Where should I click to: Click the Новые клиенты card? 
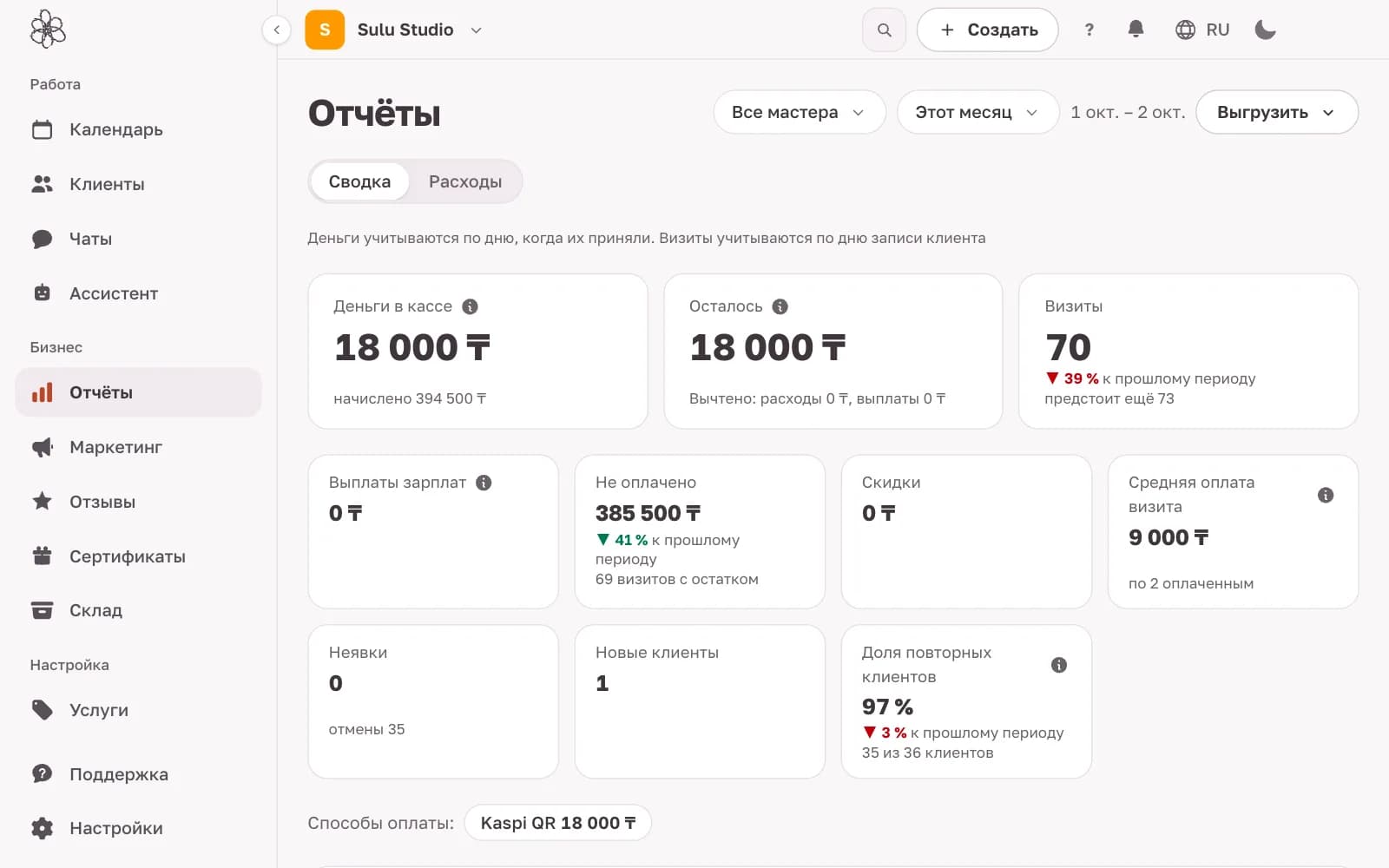click(x=700, y=701)
